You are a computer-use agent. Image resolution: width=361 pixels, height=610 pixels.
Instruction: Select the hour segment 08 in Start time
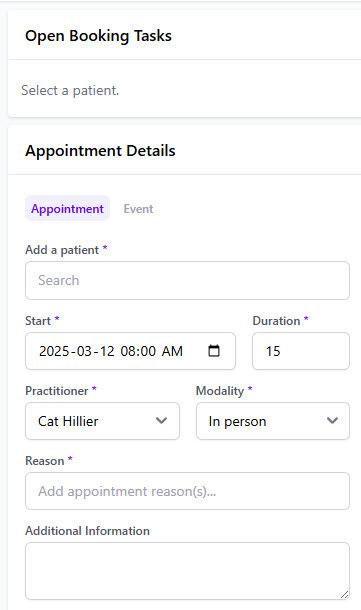click(x=128, y=351)
